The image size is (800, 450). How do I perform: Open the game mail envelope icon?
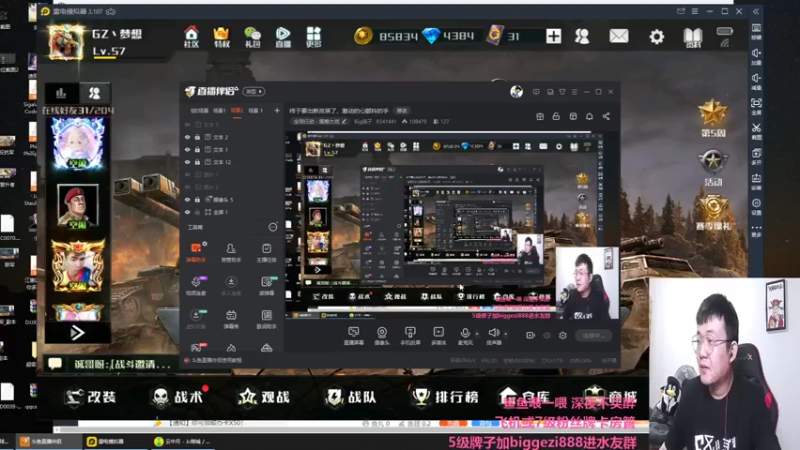(x=619, y=36)
